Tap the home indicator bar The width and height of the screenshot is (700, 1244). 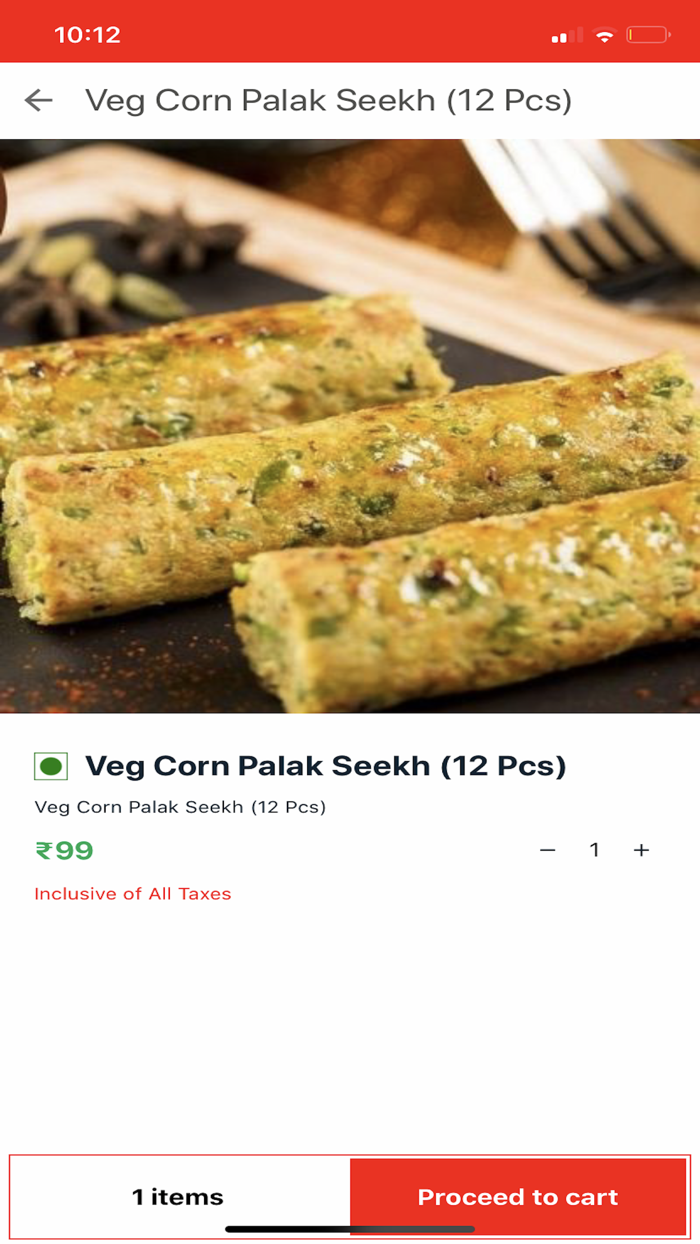point(350,1229)
